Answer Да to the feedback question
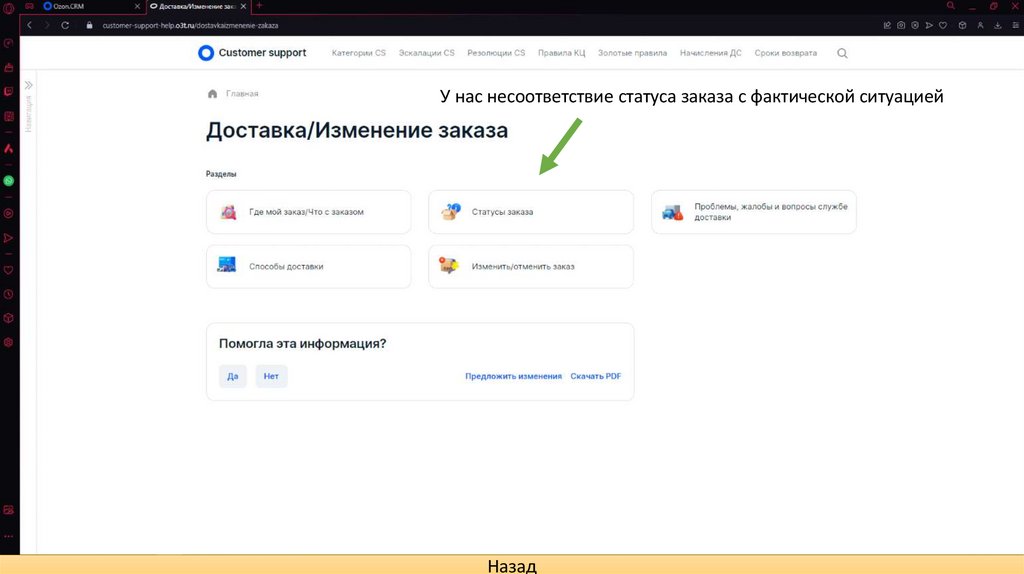The width and height of the screenshot is (1024, 574). pos(232,376)
